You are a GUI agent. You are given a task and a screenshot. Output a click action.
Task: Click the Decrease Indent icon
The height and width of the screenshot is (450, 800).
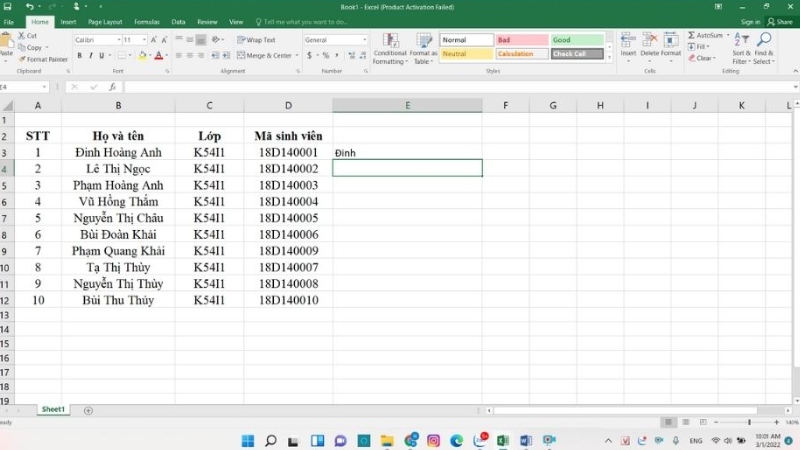pyautogui.click(x=215, y=55)
